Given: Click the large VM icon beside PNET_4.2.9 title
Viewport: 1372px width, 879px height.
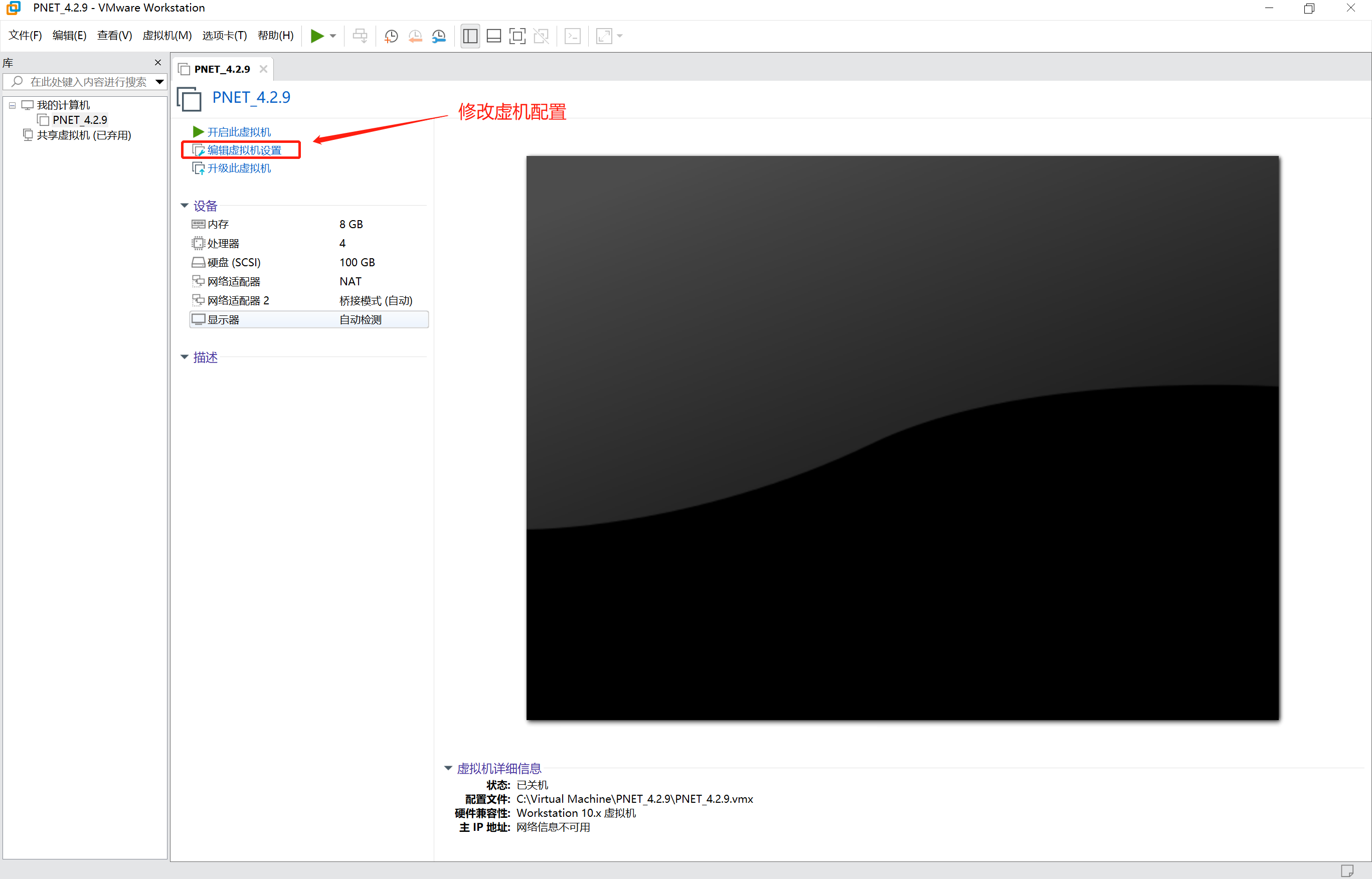Looking at the screenshot, I should pos(190,99).
